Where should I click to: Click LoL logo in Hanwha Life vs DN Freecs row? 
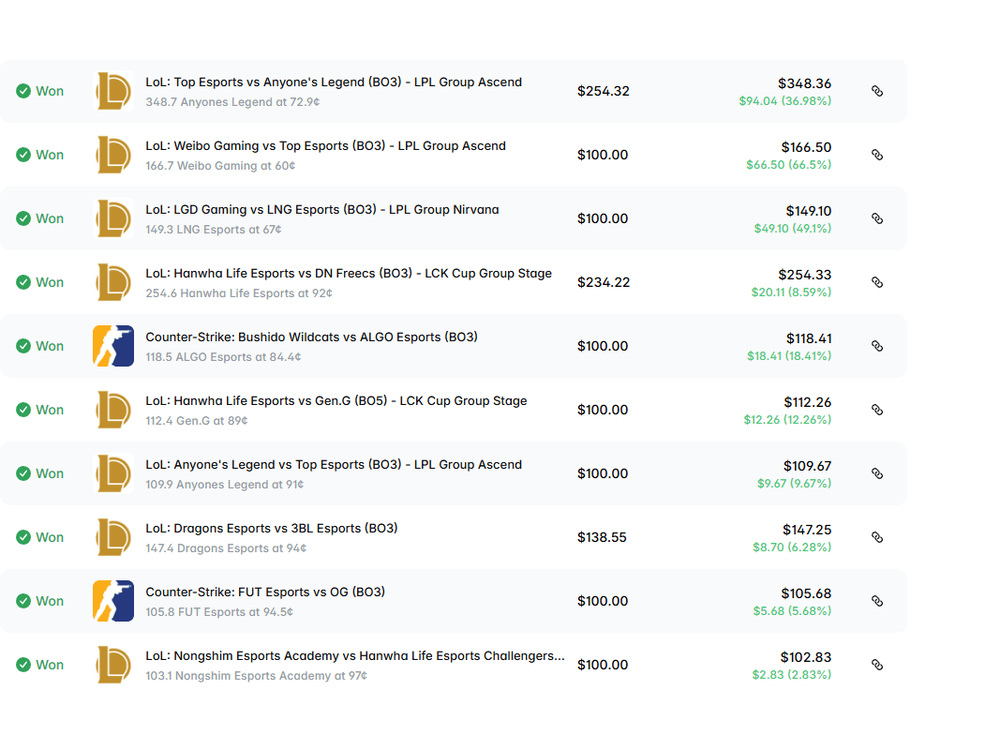[x=114, y=282]
